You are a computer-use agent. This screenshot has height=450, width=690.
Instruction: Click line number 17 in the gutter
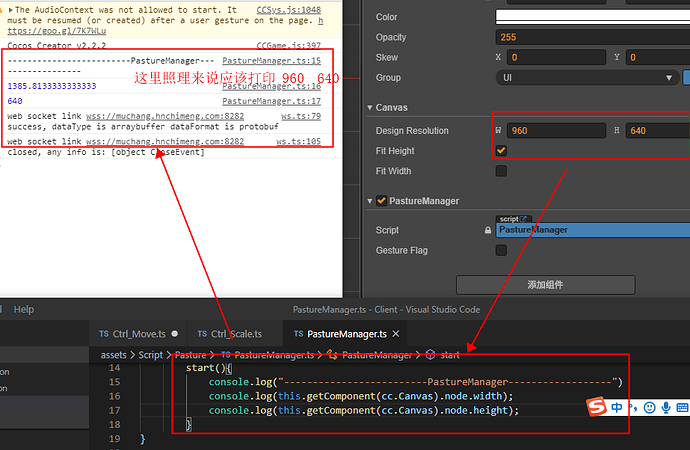point(114,410)
